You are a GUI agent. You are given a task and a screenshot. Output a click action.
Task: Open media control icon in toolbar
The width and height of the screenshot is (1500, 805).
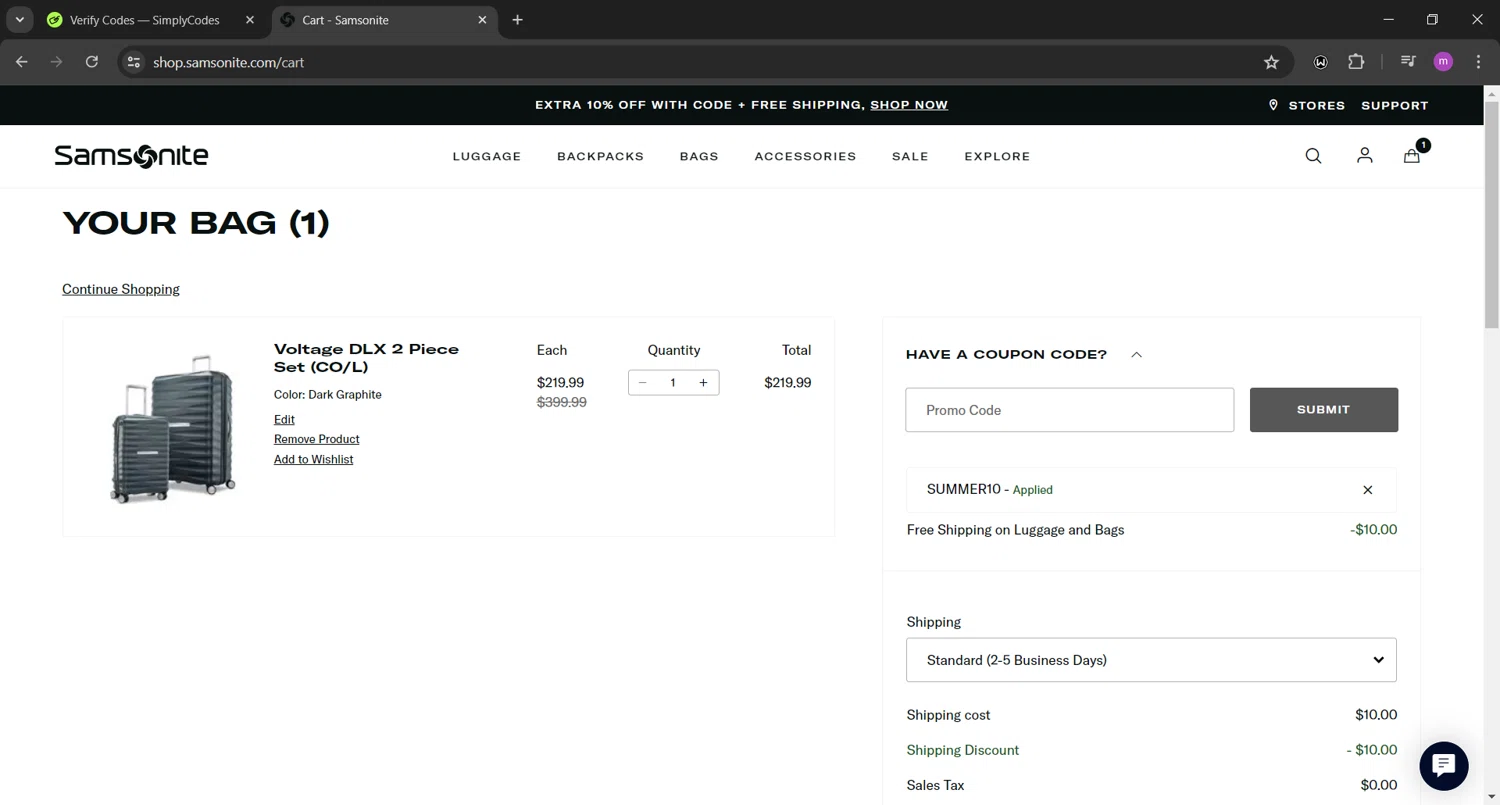click(x=1408, y=62)
